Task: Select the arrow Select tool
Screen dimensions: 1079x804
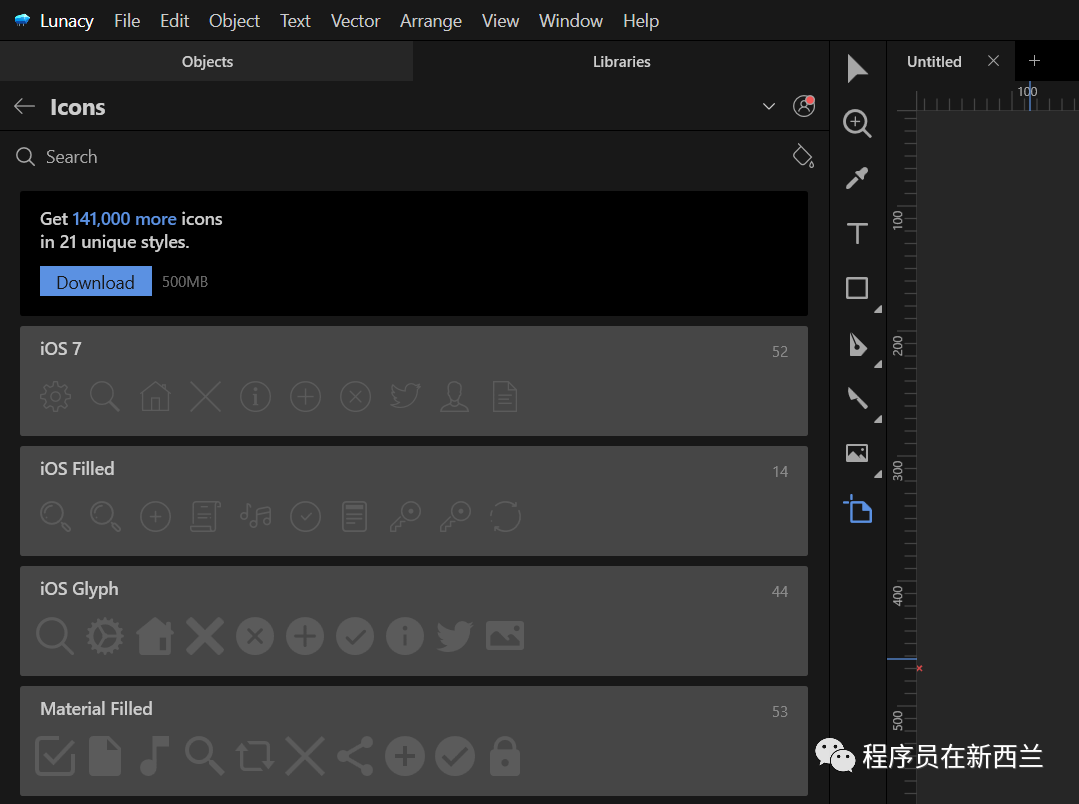Action: coord(857,69)
